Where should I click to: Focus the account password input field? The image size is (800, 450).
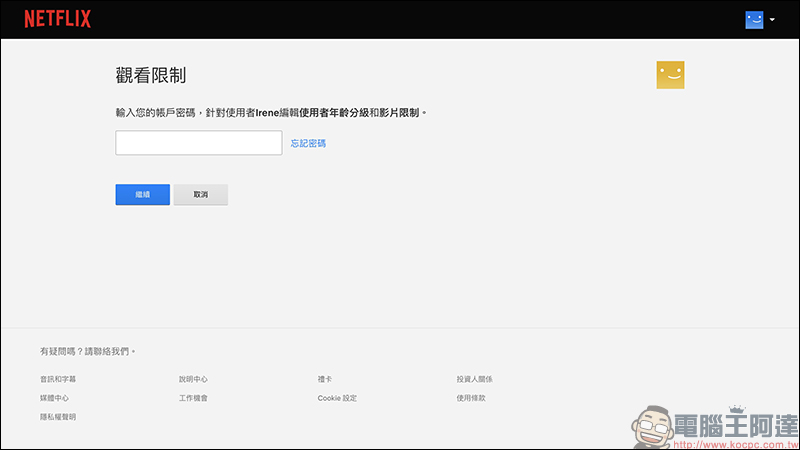pos(198,143)
